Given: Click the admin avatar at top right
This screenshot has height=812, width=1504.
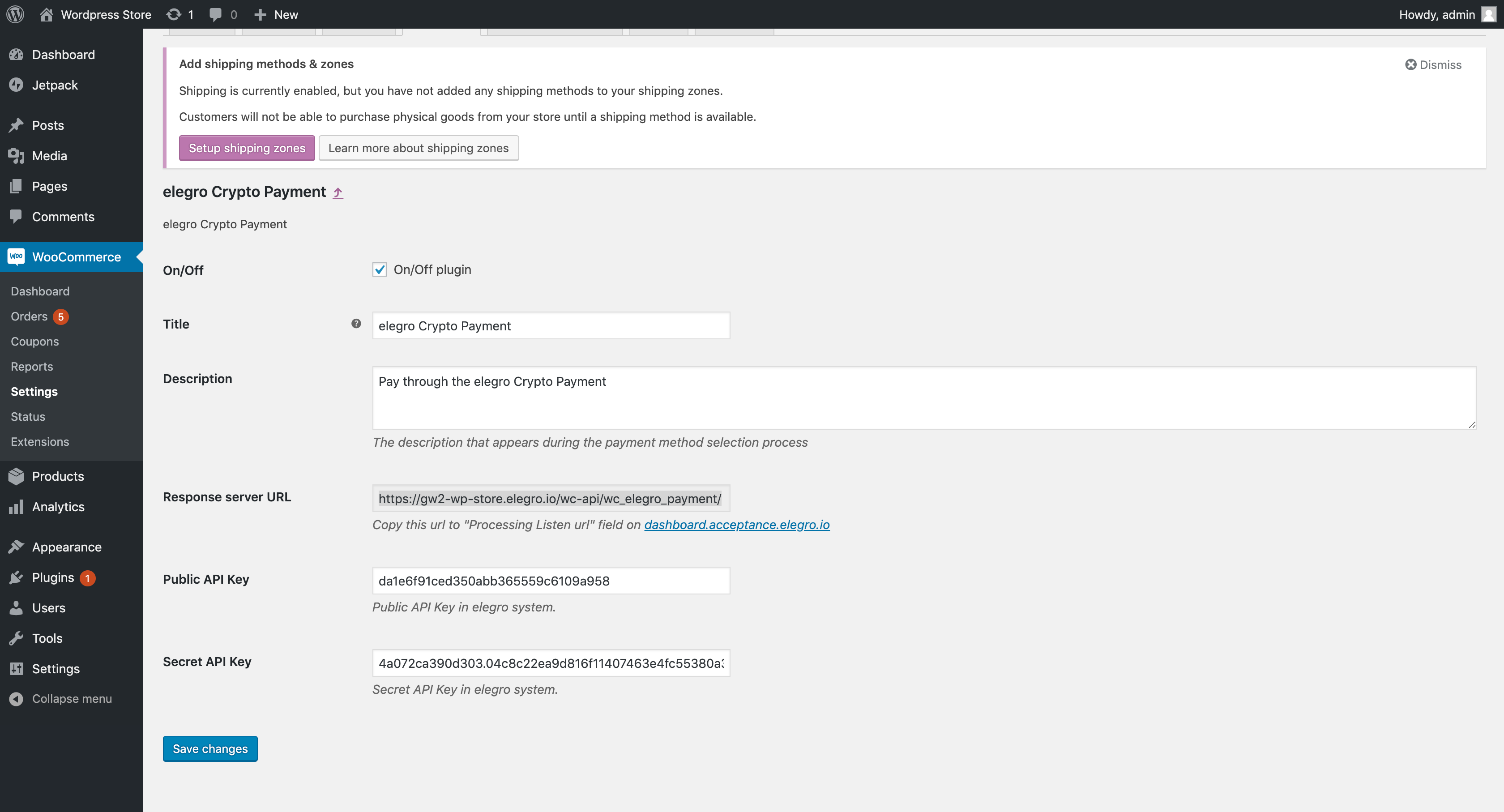Looking at the screenshot, I should click(x=1488, y=14).
